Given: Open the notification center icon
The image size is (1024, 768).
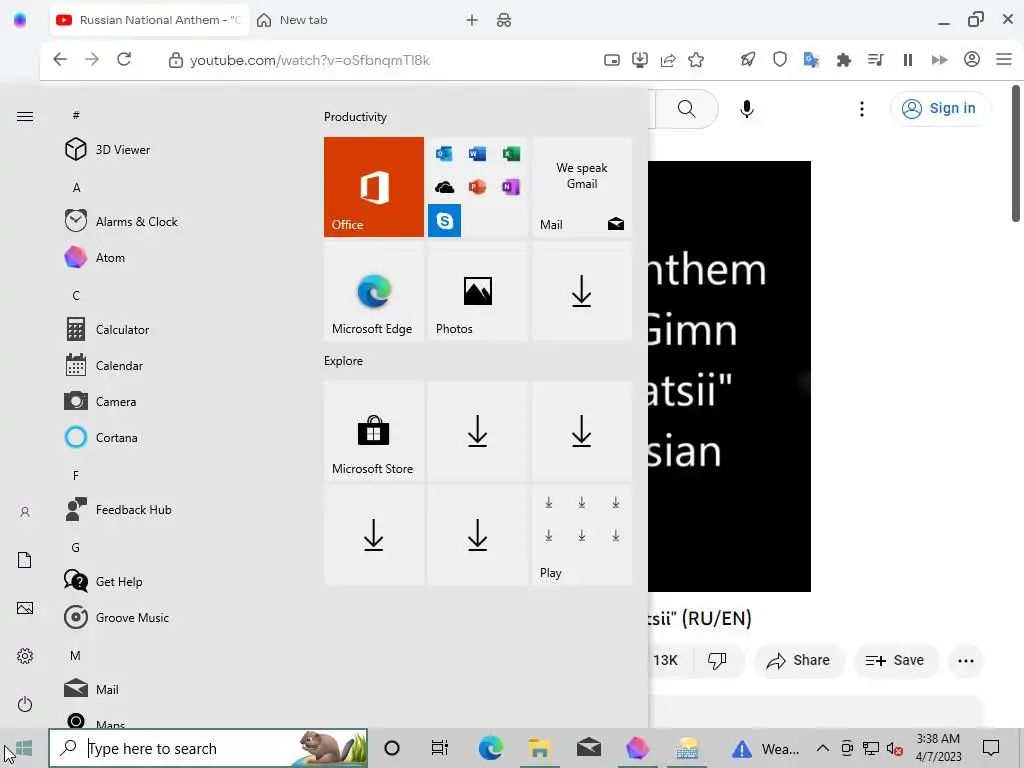Looking at the screenshot, I should point(991,748).
